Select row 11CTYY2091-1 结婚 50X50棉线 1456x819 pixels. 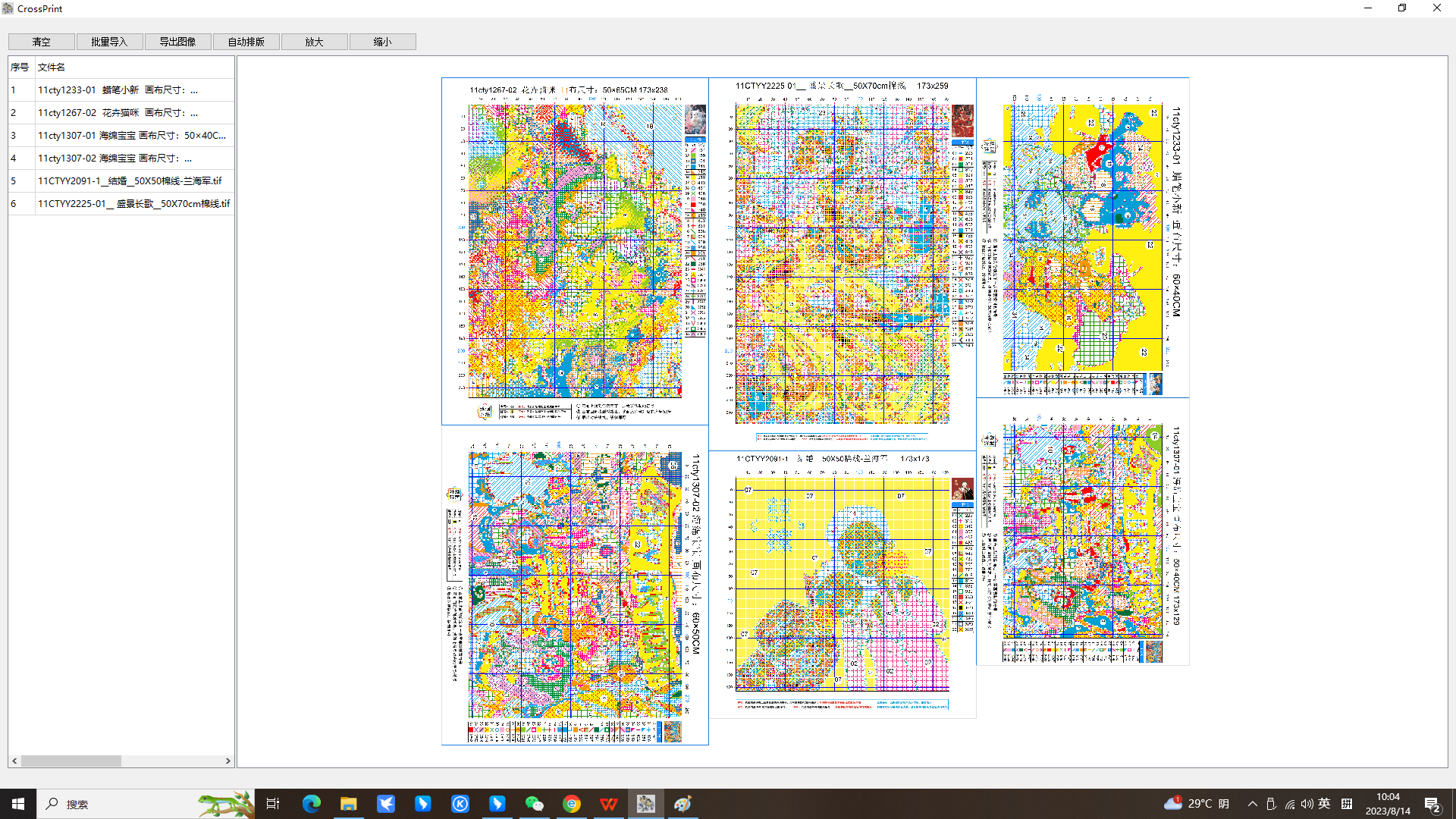pyautogui.click(x=121, y=180)
